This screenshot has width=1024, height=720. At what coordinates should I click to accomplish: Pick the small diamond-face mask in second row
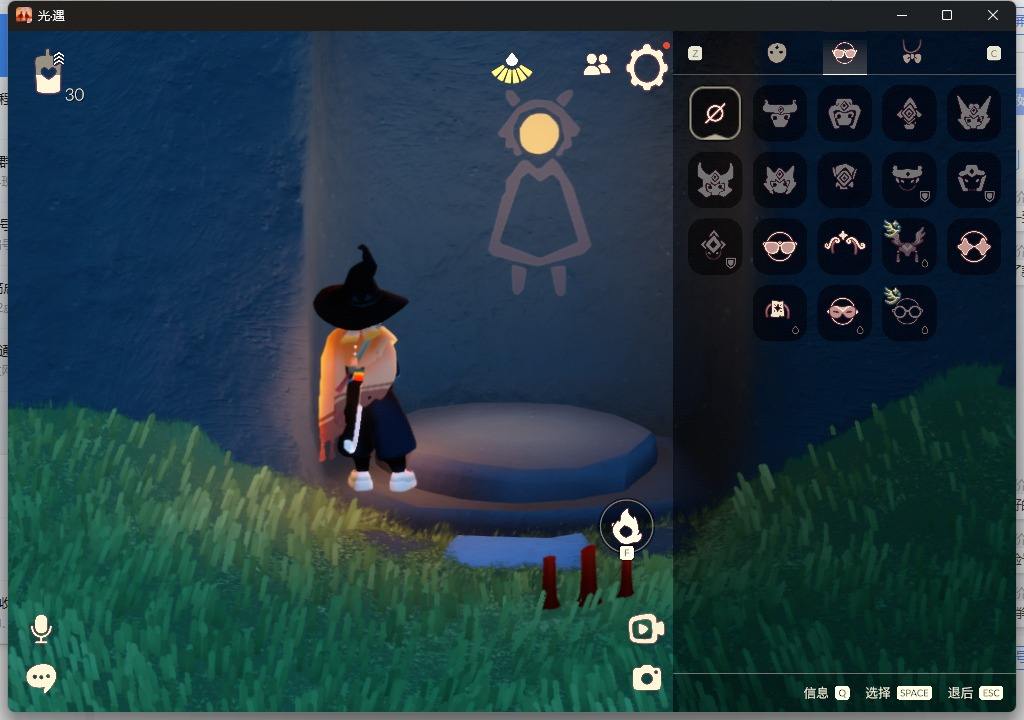[x=844, y=180]
